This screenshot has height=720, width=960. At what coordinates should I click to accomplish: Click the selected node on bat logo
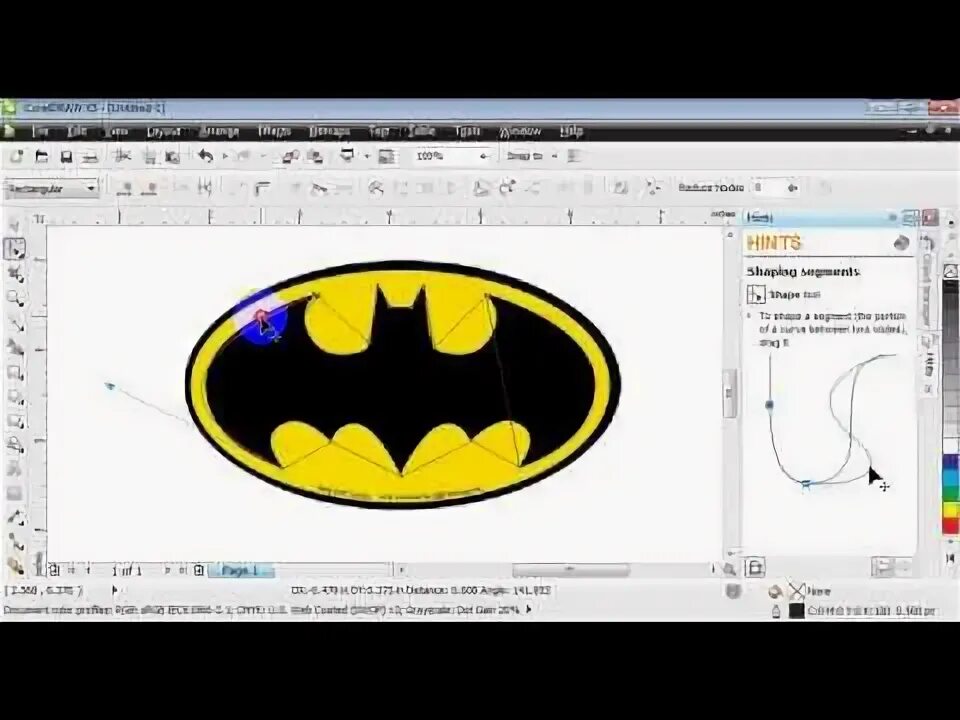point(261,315)
